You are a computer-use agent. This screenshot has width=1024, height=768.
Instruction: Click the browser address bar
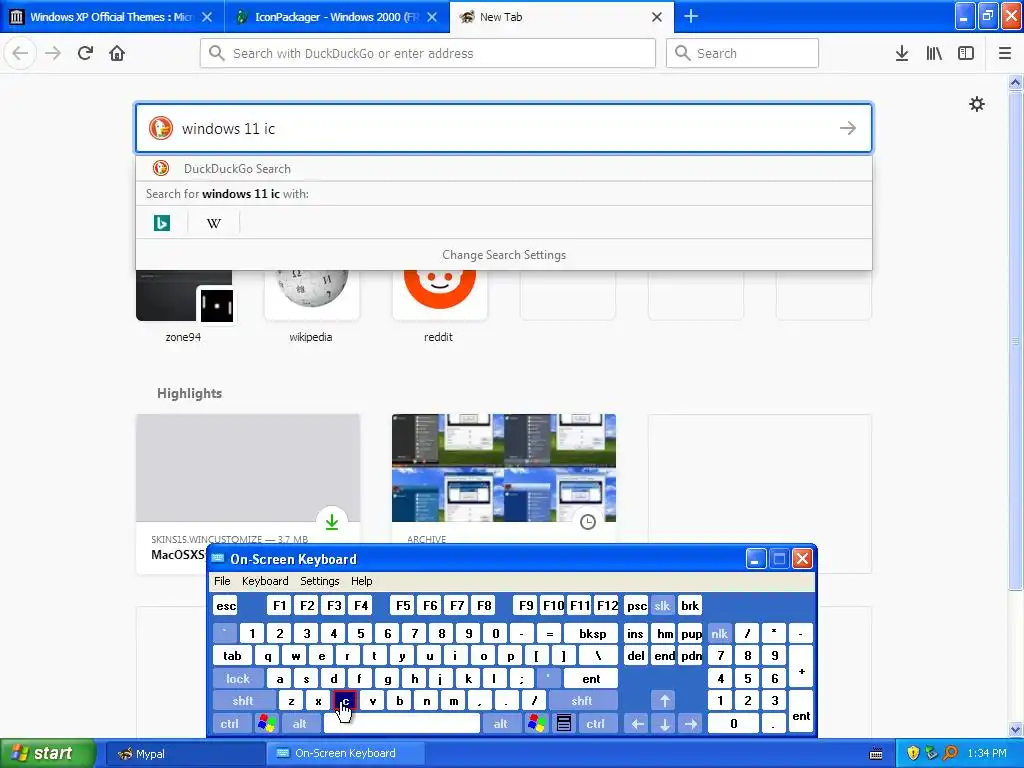click(x=428, y=53)
